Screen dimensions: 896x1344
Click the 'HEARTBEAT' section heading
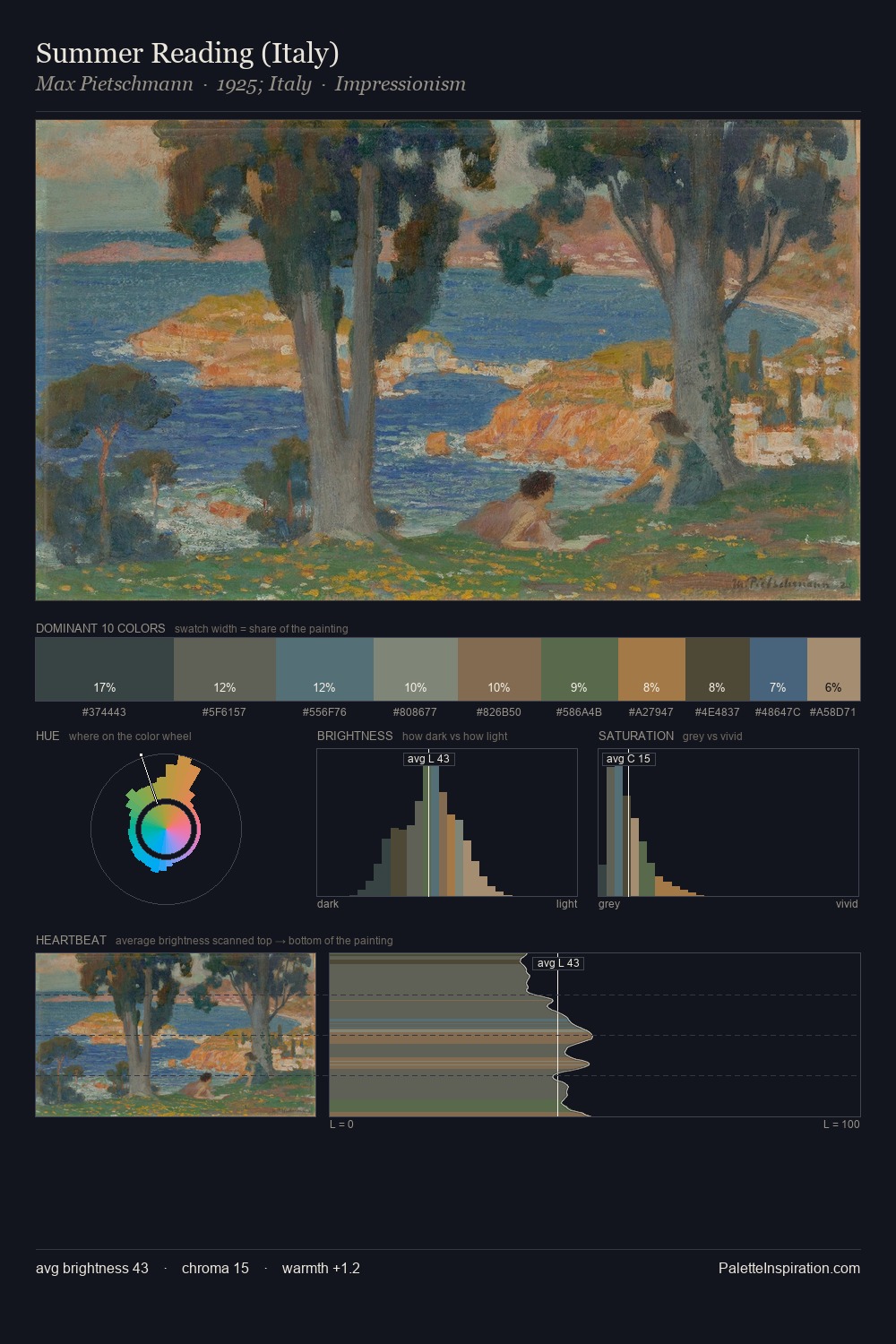pyautogui.click(x=71, y=940)
